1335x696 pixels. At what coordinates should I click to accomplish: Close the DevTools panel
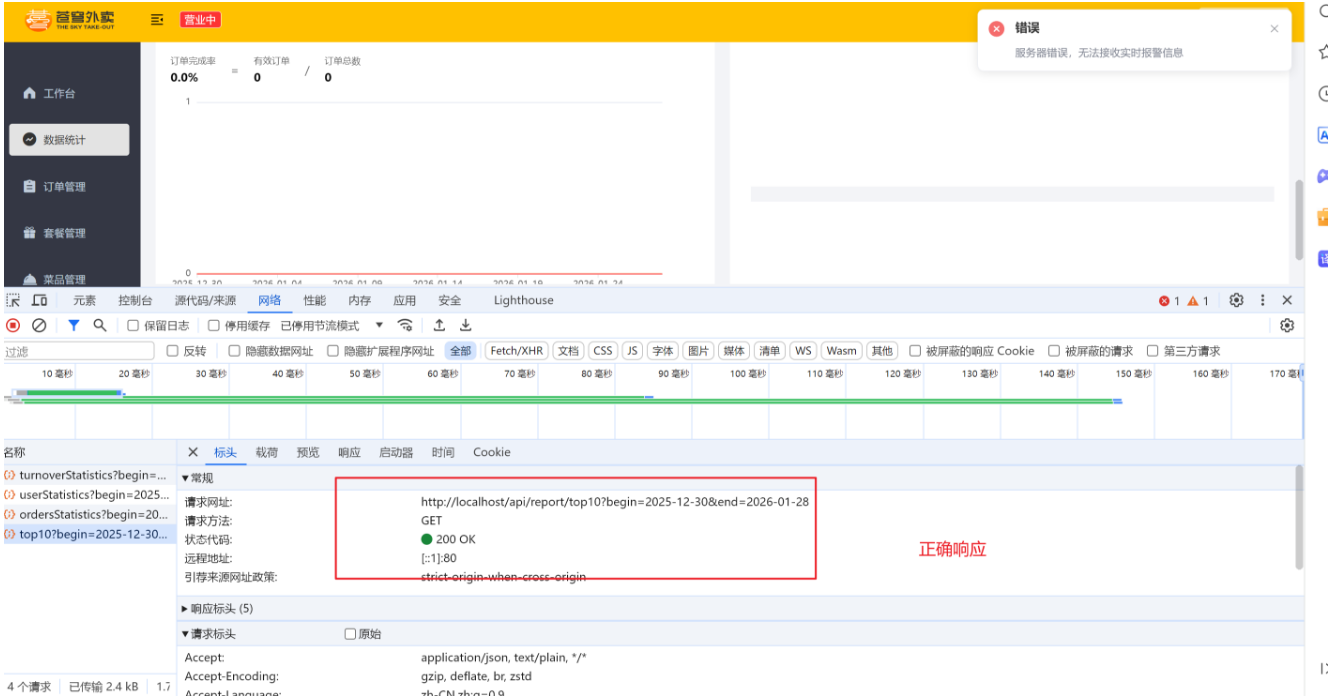(1287, 300)
